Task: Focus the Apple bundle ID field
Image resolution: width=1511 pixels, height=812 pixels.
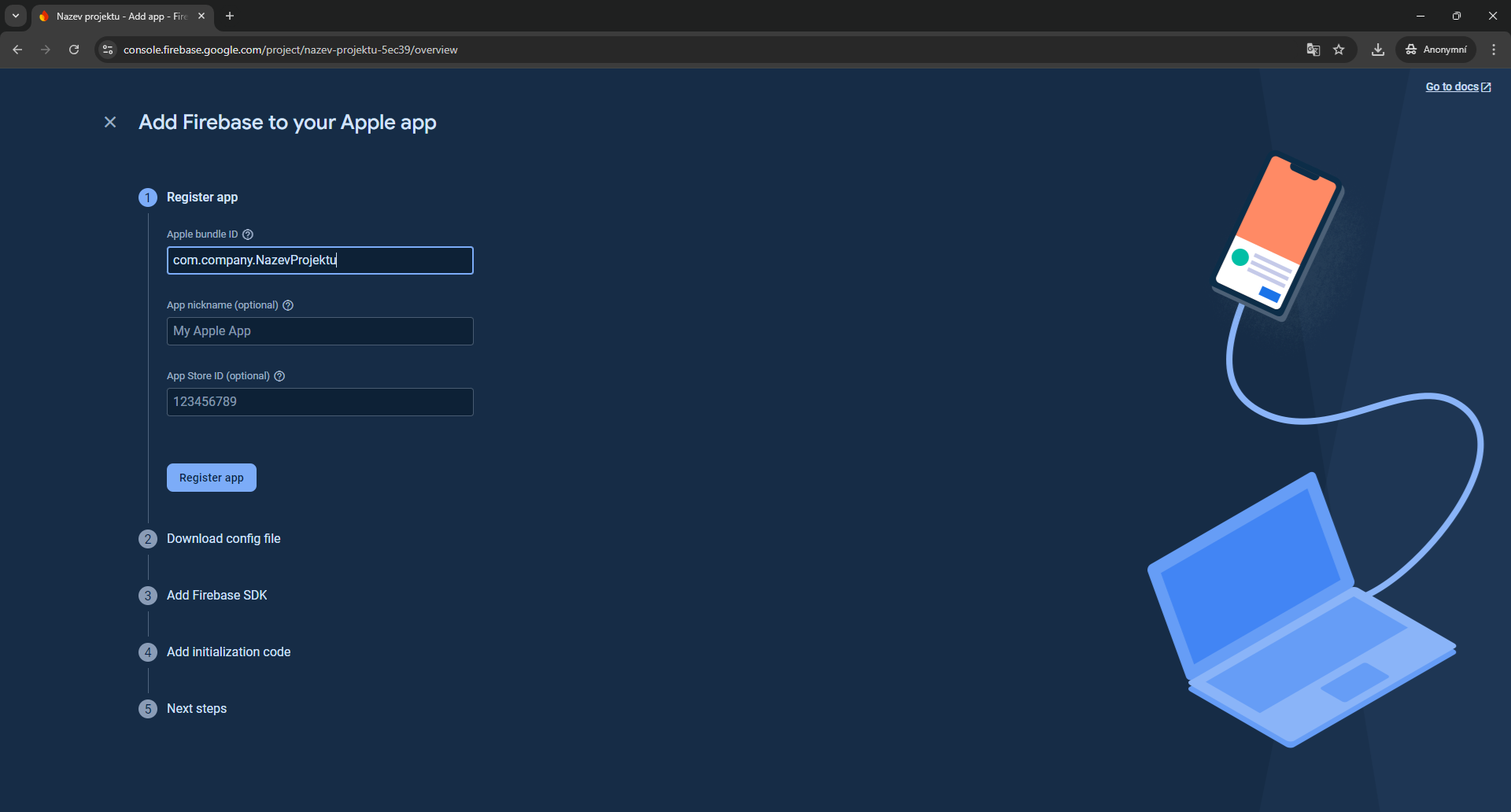Action: point(320,260)
